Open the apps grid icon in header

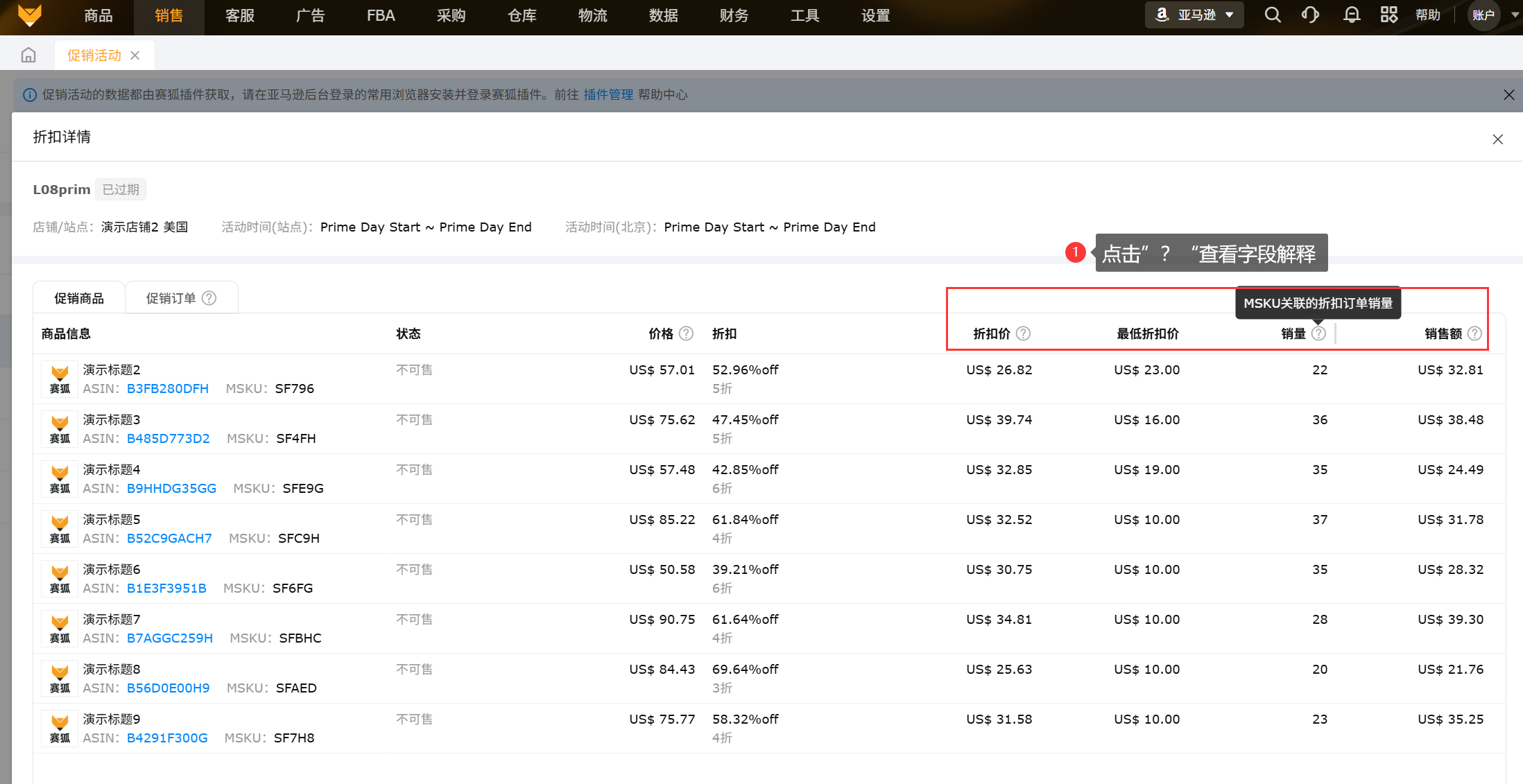tap(1388, 15)
